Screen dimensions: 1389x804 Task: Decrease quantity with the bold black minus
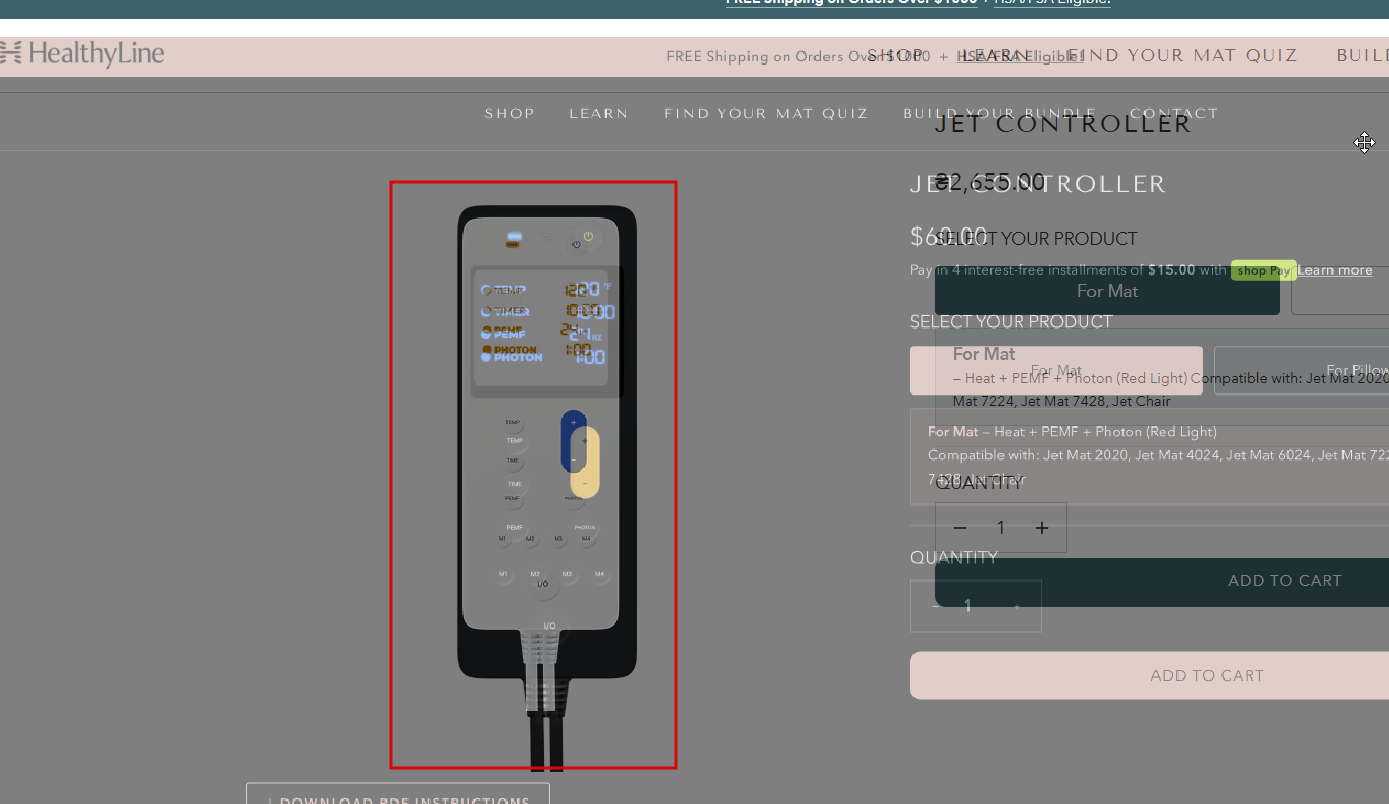(x=960, y=528)
